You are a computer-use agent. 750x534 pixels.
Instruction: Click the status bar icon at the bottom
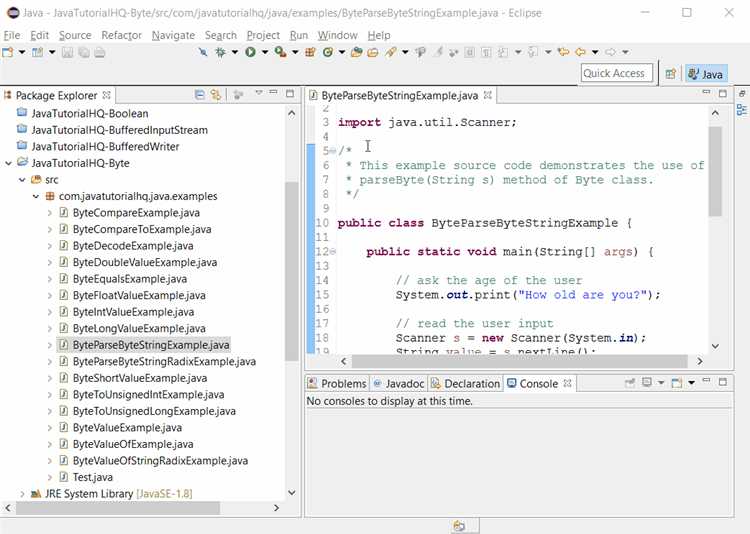pyautogui.click(x=459, y=526)
